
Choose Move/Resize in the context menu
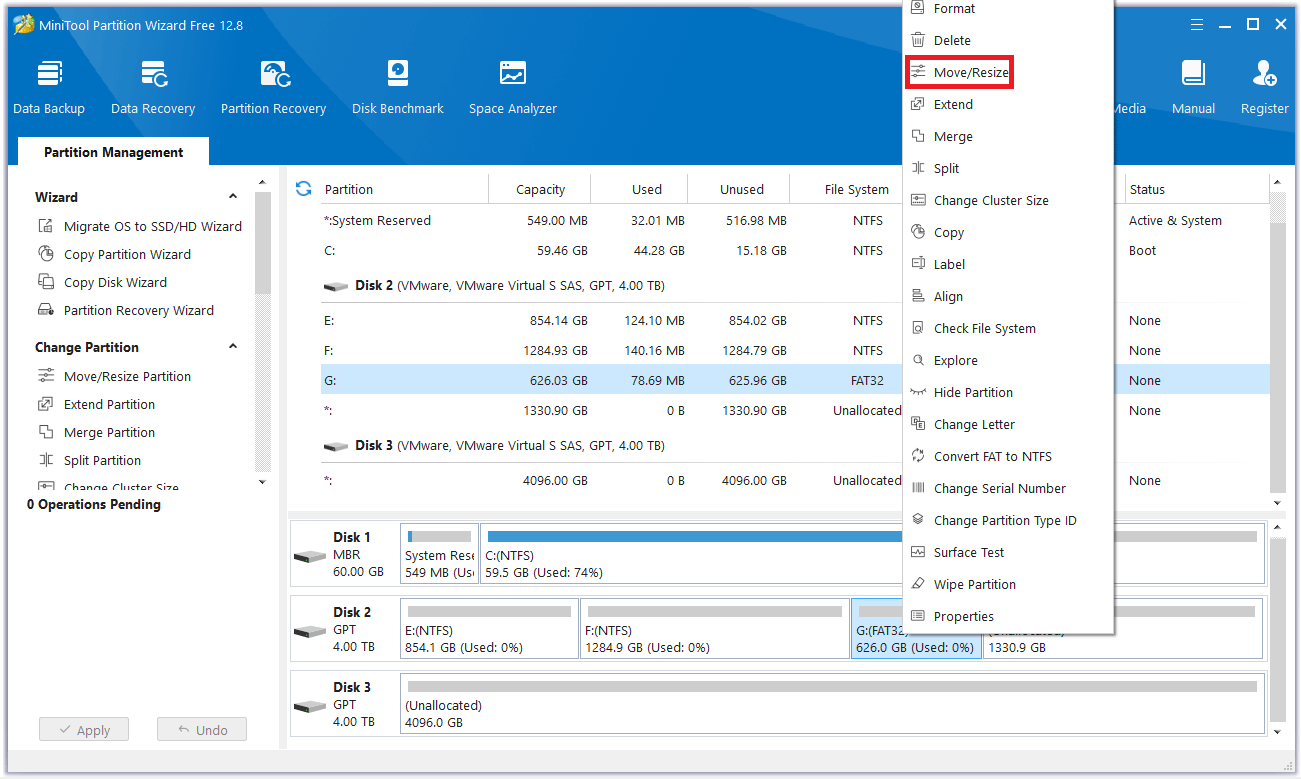[1008, 72]
